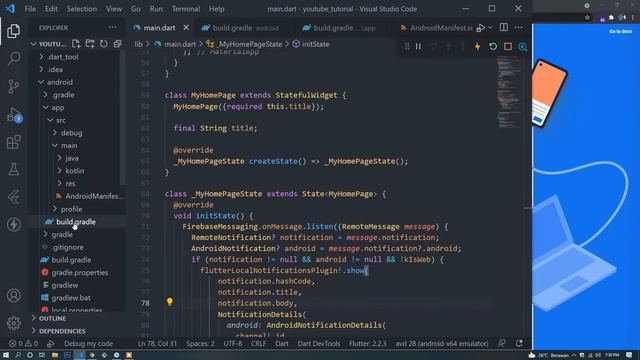Open the Edit menu
The height and width of the screenshot is (360, 640).
pyautogui.click(x=51, y=9)
